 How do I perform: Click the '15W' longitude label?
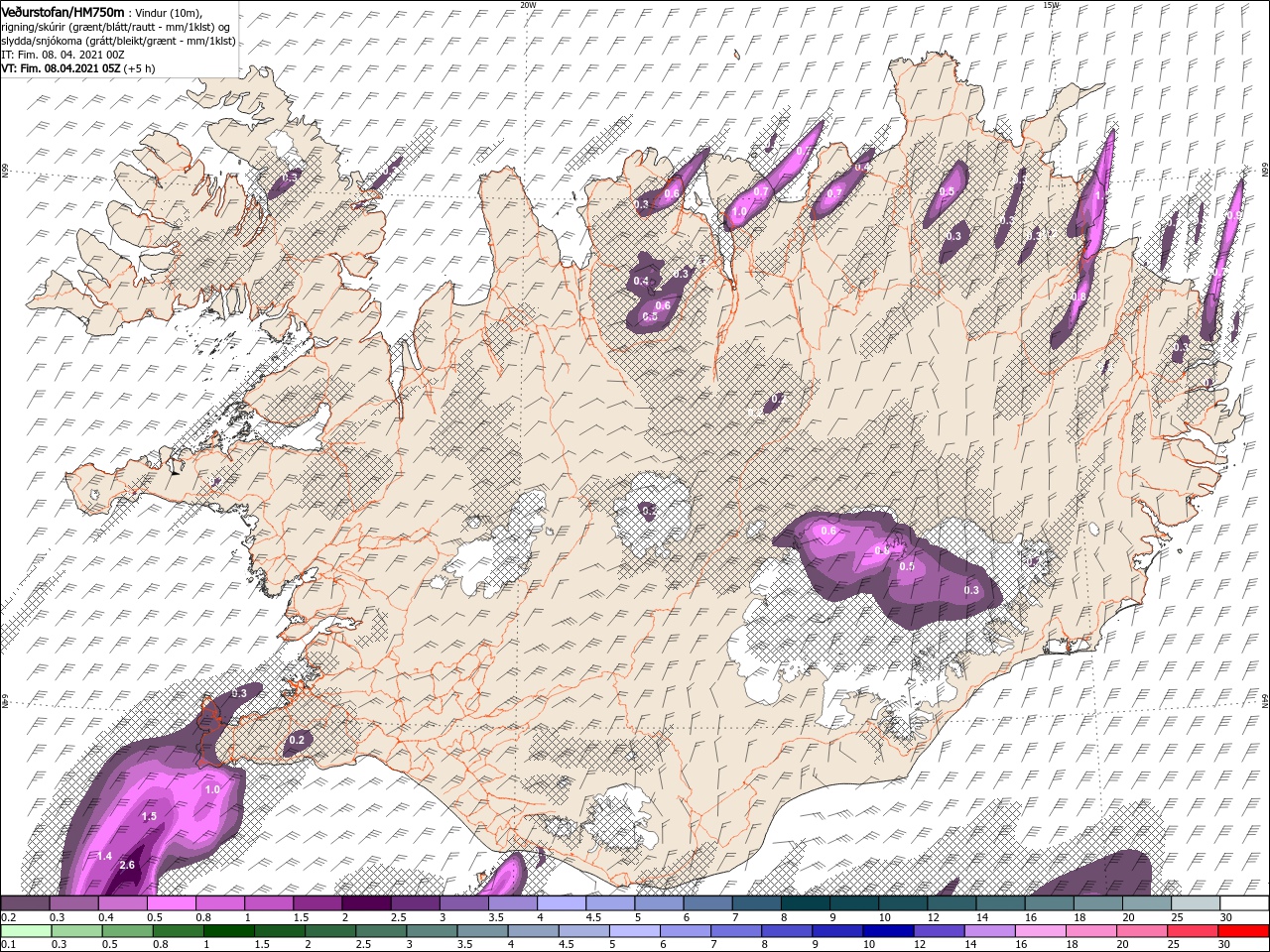pyautogui.click(x=1051, y=5)
